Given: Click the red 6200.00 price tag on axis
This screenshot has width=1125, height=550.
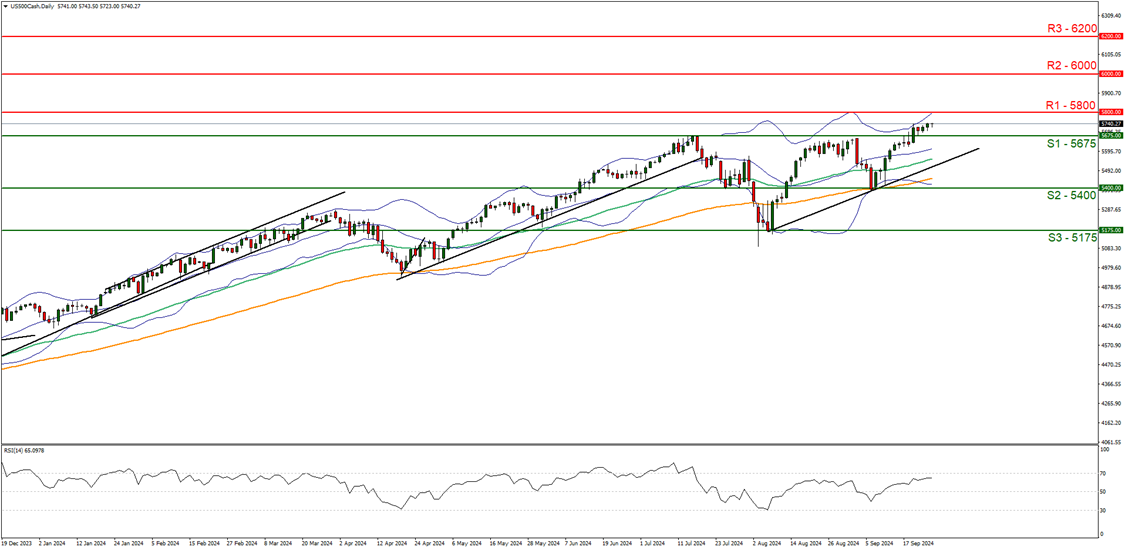Looking at the screenshot, I should pos(1108,36).
